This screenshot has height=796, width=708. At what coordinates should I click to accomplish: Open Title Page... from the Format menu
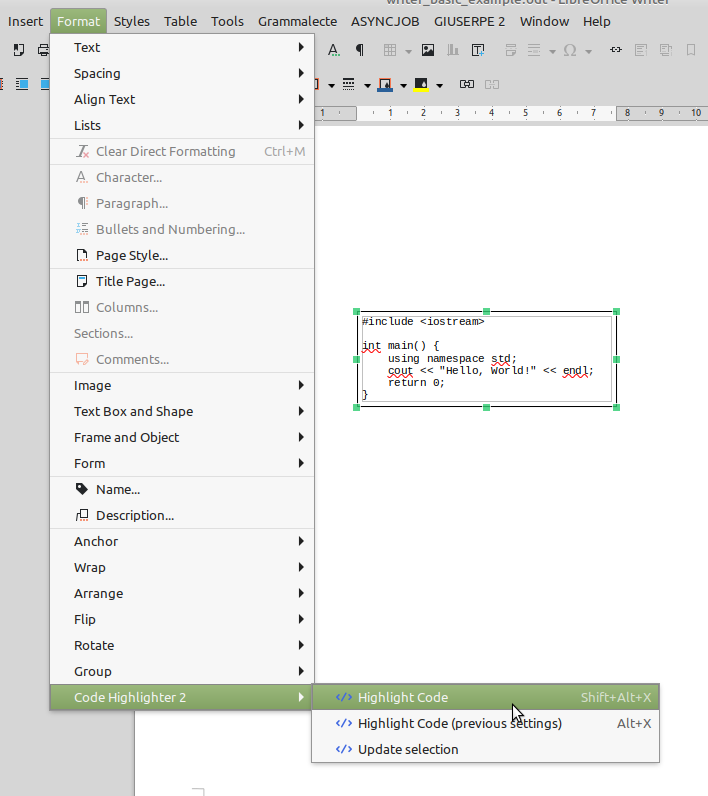tap(130, 281)
